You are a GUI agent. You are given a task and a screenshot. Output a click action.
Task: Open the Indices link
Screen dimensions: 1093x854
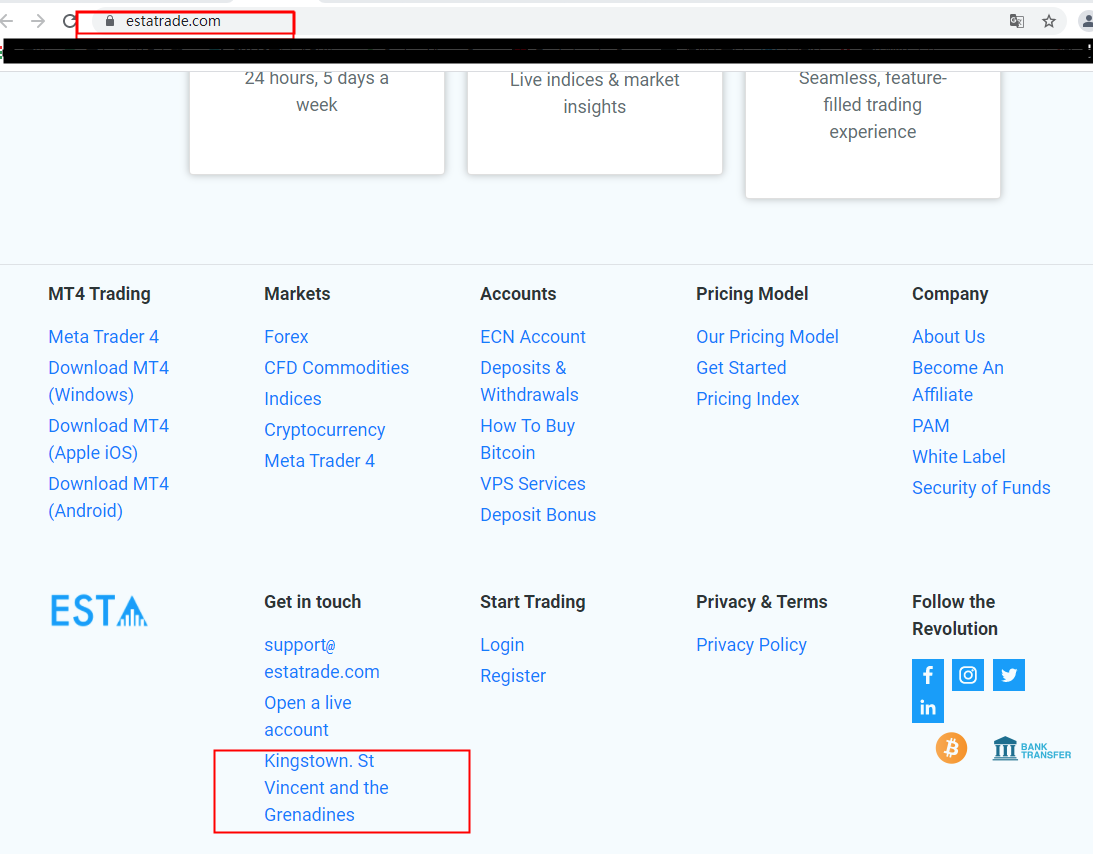tap(292, 399)
